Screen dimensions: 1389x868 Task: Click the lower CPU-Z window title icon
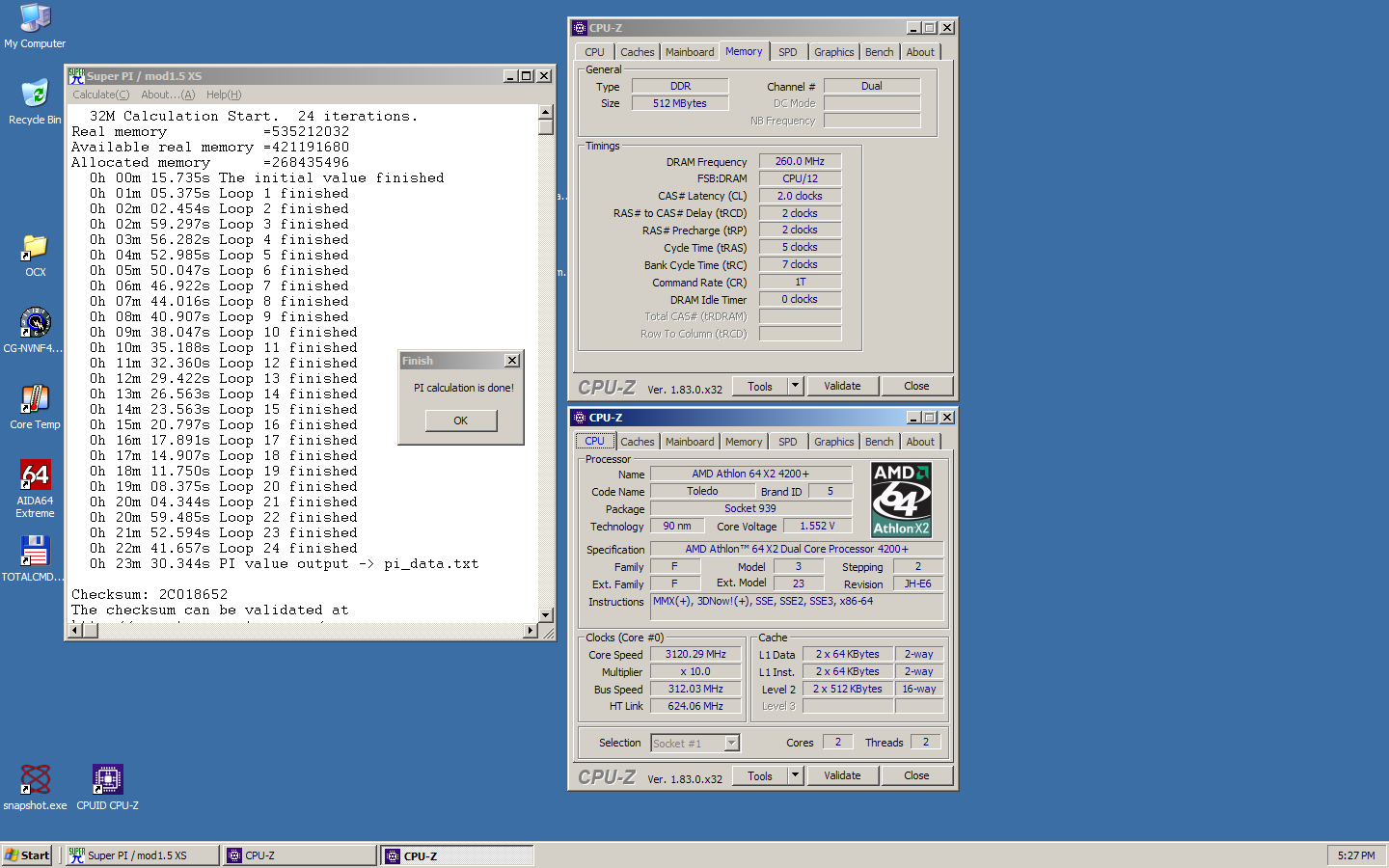coord(579,418)
